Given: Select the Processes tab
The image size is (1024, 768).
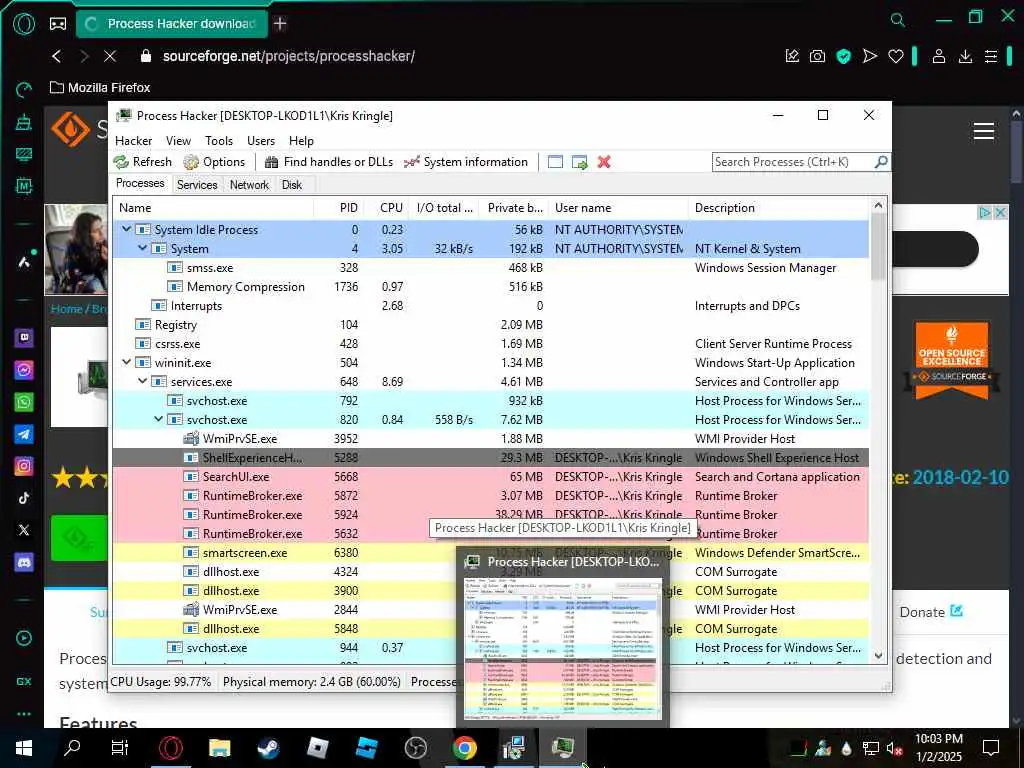Looking at the screenshot, I should coord(140,184).
